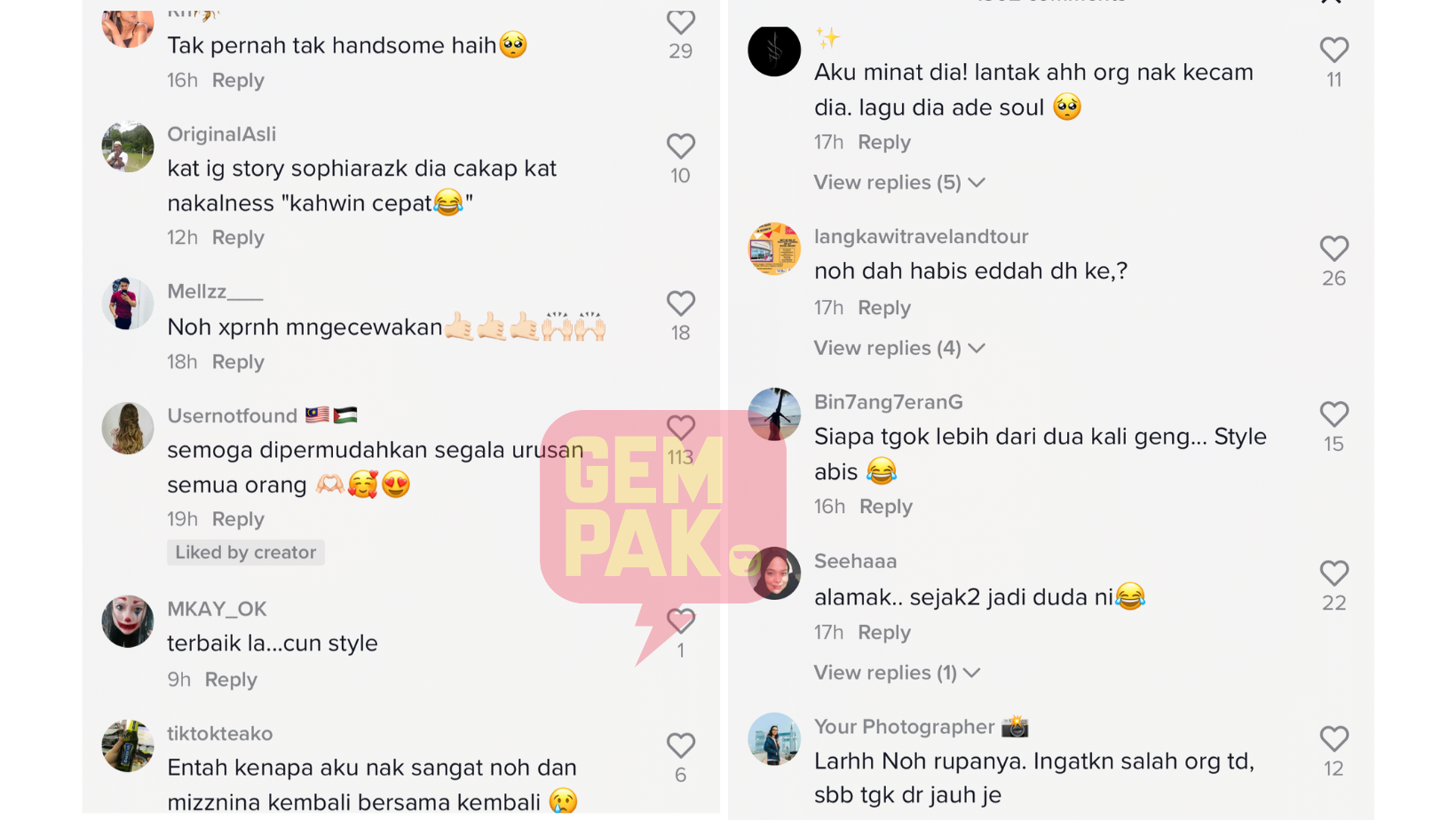This screenshot has width=1456, height=820.
Task: Like Your Photographer's comment heart
Action: click(x=1333, y=738)
